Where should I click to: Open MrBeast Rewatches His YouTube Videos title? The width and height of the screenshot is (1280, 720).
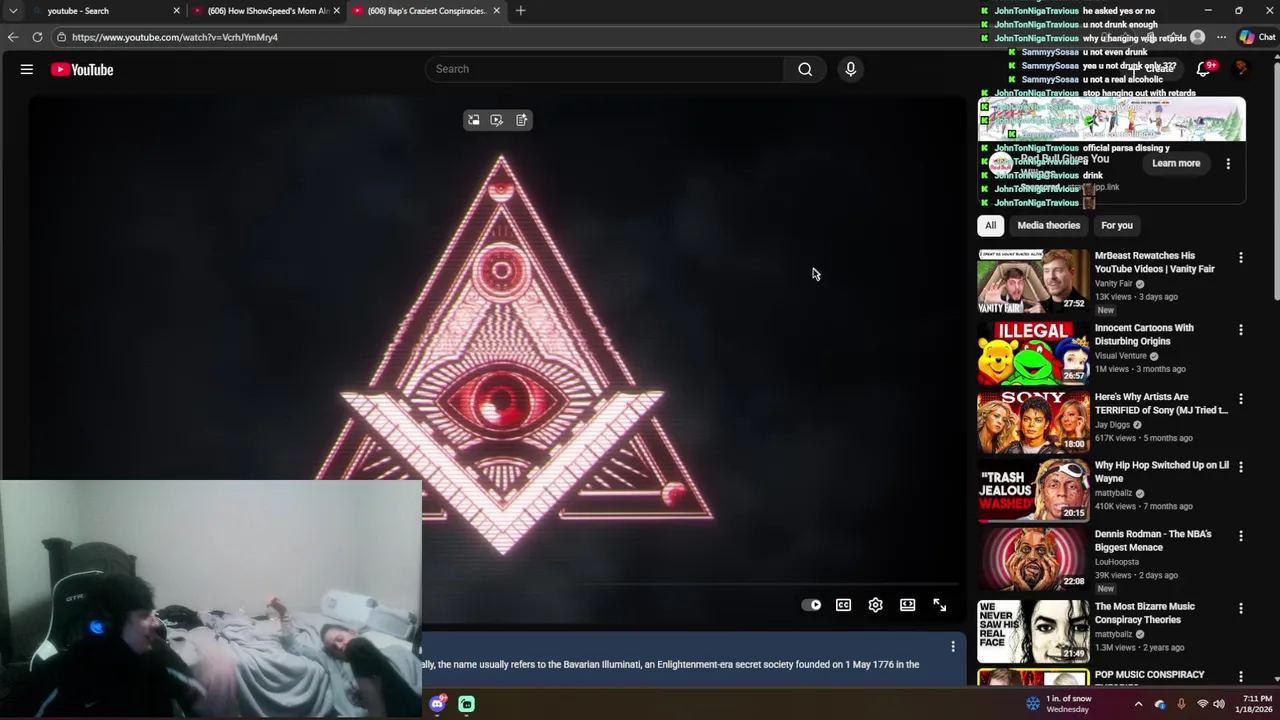pyautogui.click(x=1154, y=262)
